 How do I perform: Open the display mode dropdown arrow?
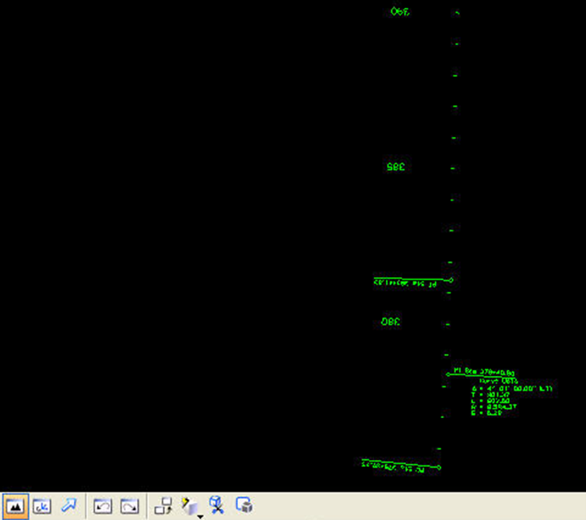[x=200, y=516]
